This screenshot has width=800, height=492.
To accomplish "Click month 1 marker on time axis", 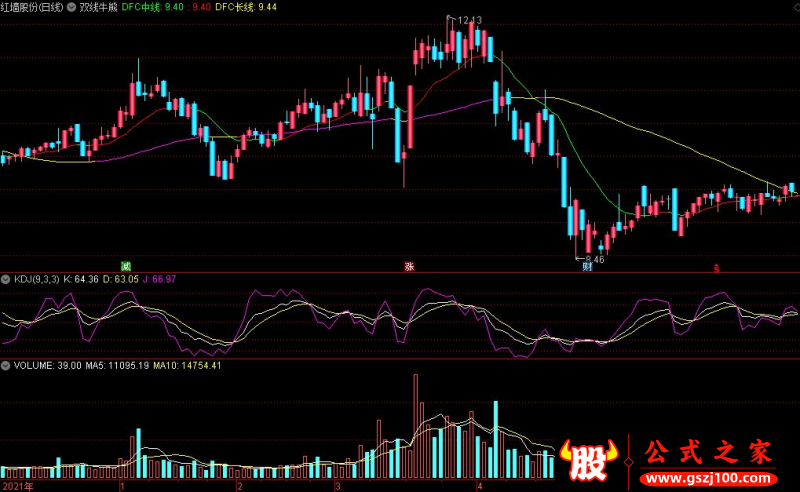I will [x=122, y=486].
